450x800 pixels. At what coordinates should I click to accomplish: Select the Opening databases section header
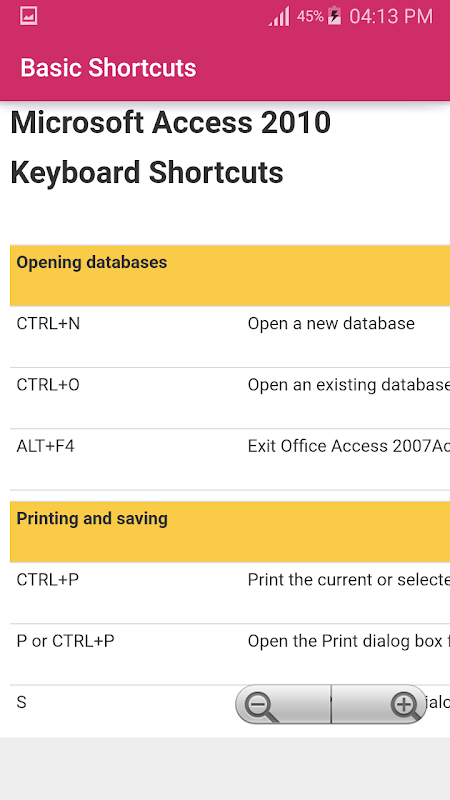tap(230, 276)
